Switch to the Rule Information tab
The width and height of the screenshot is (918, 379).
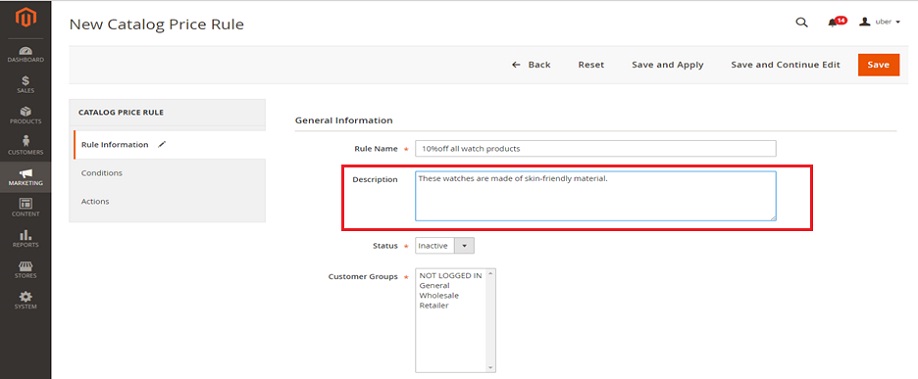point(169,145)
